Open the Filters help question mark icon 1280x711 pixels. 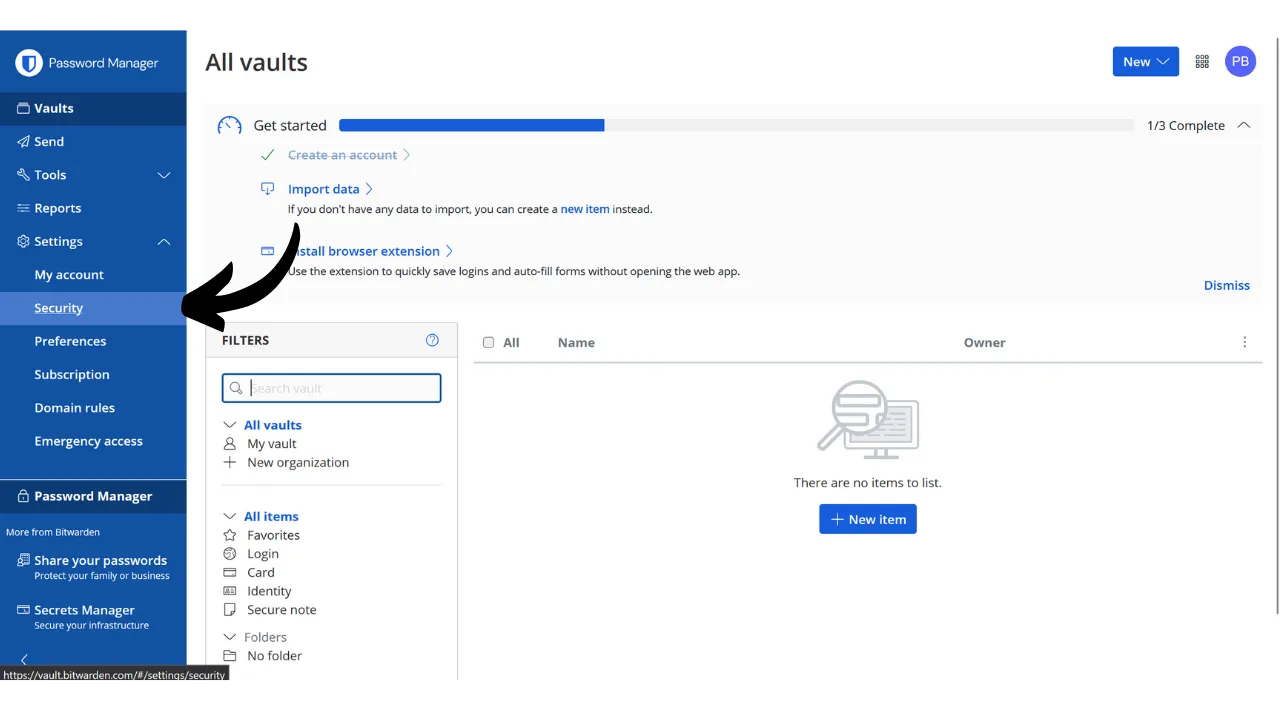[x=432, y=340]
